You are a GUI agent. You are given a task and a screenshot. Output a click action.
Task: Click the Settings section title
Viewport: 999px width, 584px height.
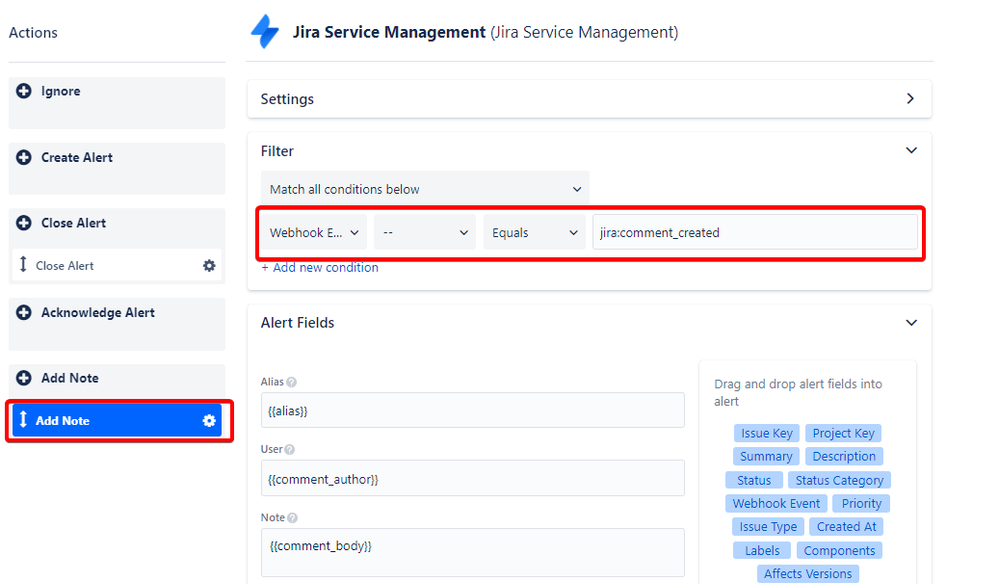(287, 99)
